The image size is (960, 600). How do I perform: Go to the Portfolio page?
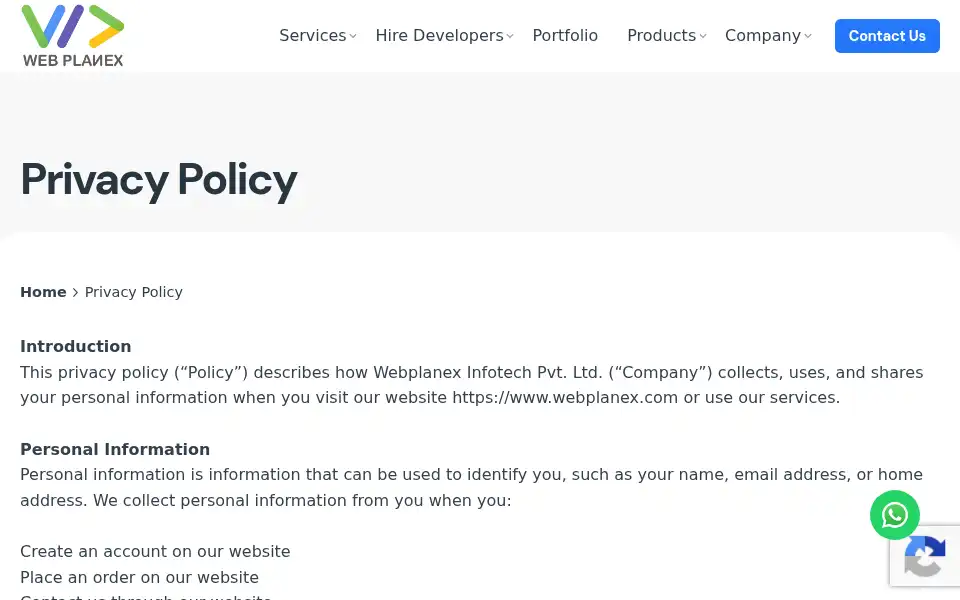(x=565, y=36)
